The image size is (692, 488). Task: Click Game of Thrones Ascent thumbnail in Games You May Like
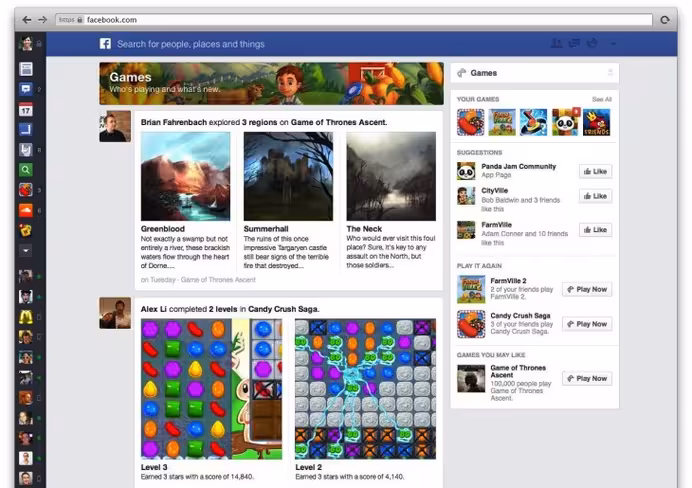tap(471, 379)
